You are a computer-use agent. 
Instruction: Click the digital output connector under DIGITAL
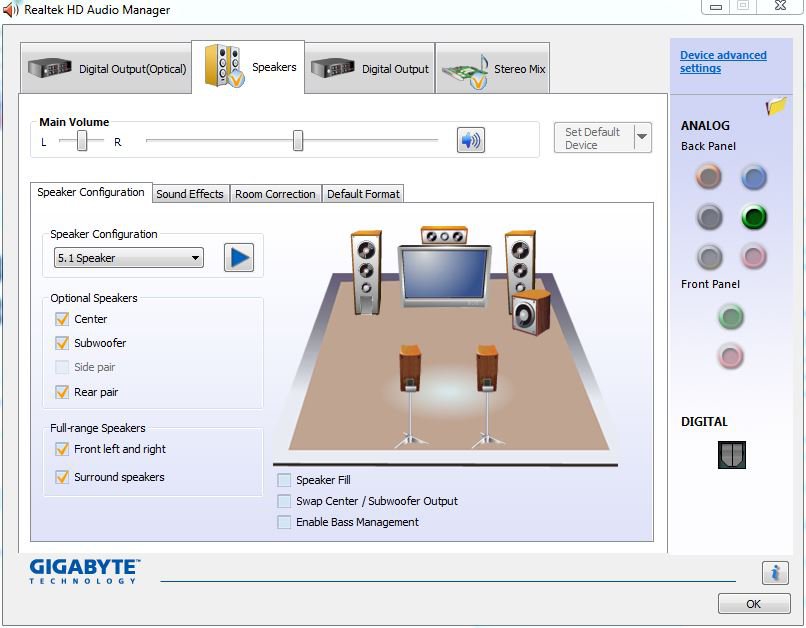[730, 454]
